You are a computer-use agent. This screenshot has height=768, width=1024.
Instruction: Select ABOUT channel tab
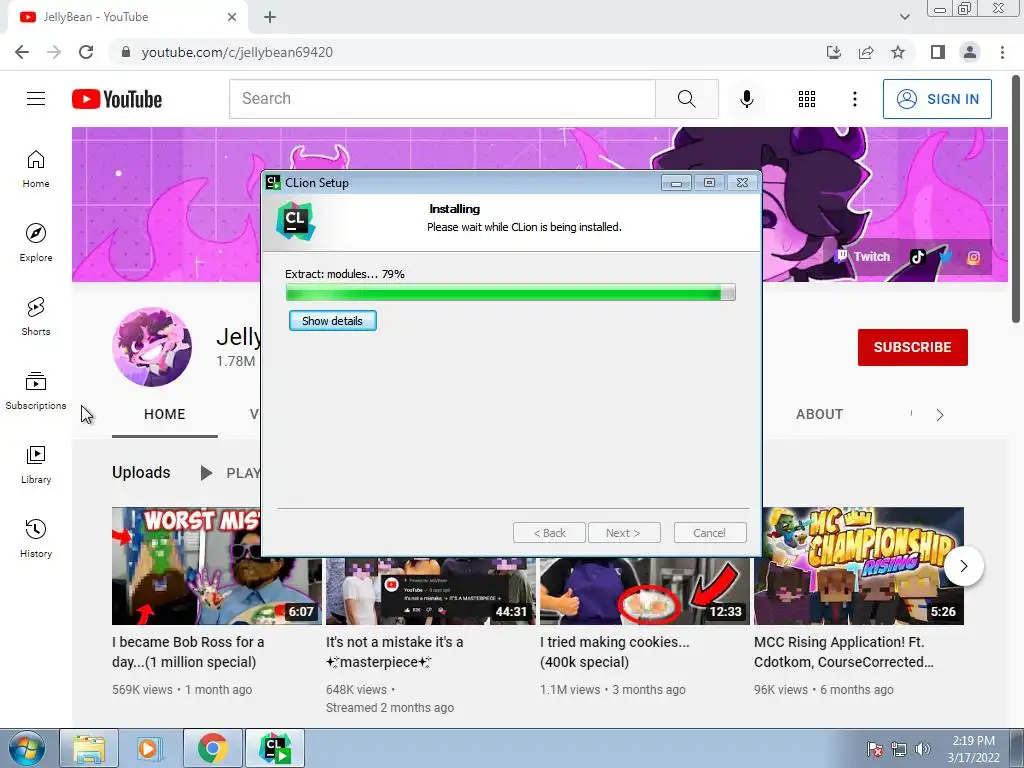820,414
